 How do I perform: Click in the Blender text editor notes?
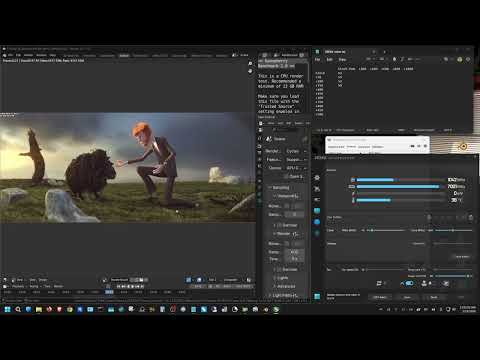tap(281, 87)
